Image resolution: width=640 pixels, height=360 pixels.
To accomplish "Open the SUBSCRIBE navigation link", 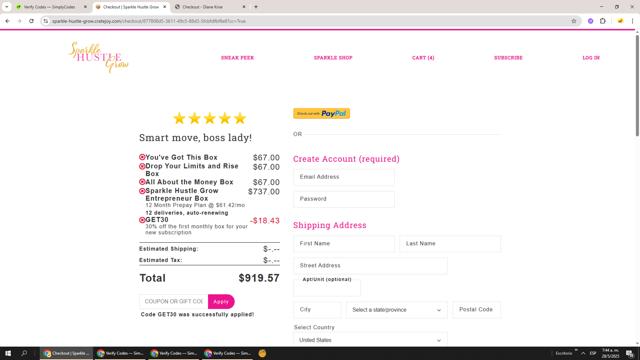I will tap(509, 58).
